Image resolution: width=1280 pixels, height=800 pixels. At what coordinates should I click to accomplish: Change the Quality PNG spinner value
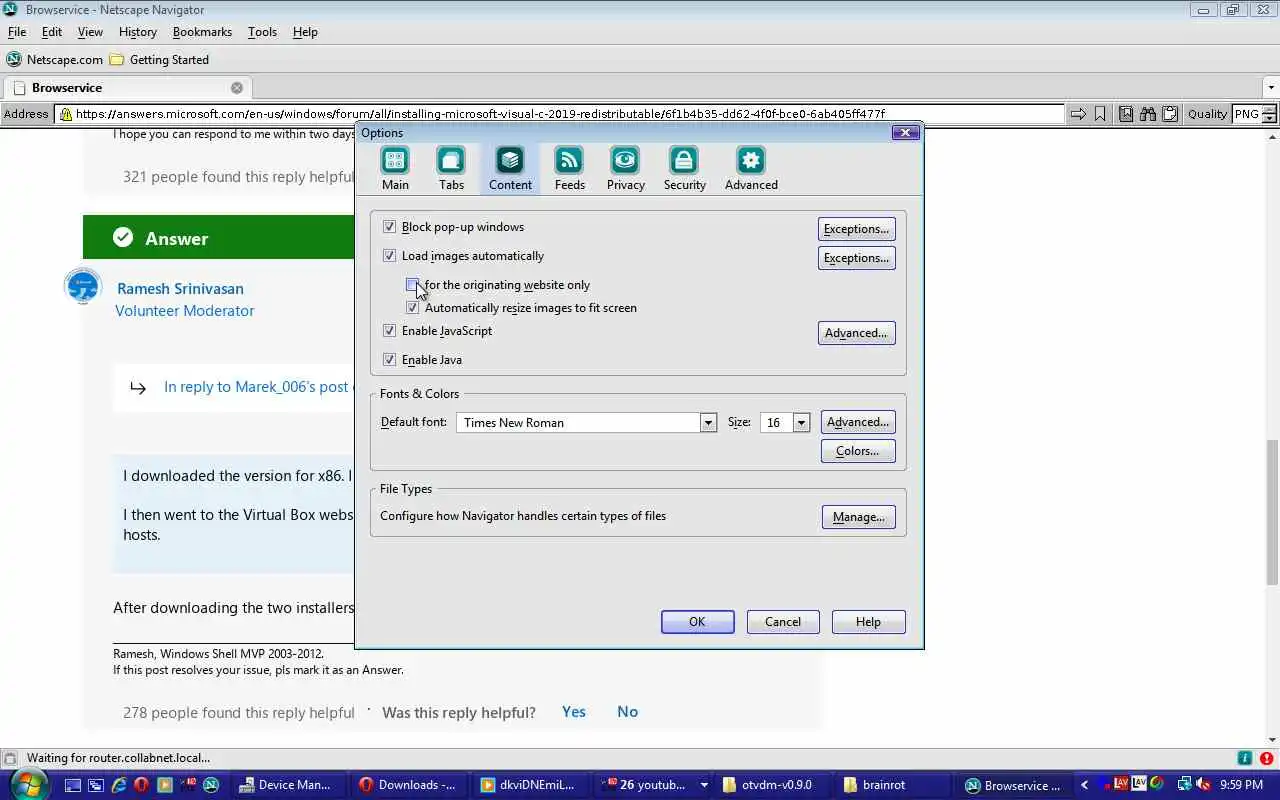[1270, 114]
